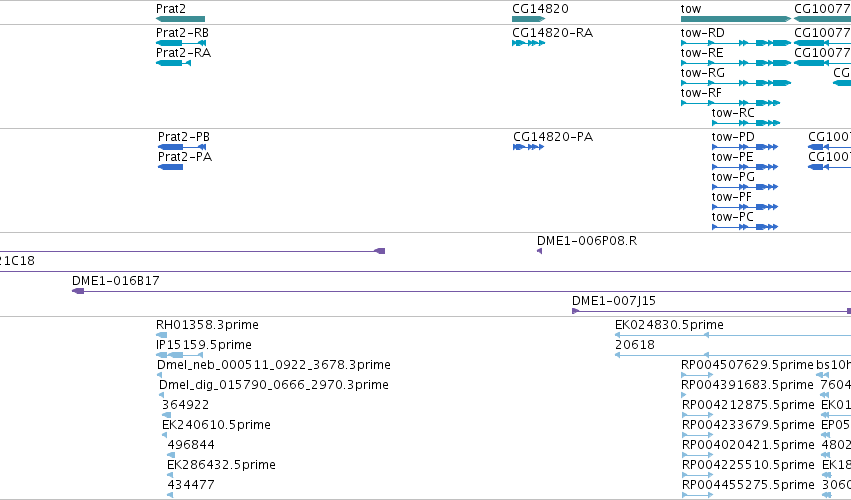Select the 20618 feature label
Viewport: 851px width, 500px height.
tap(634, 345)
